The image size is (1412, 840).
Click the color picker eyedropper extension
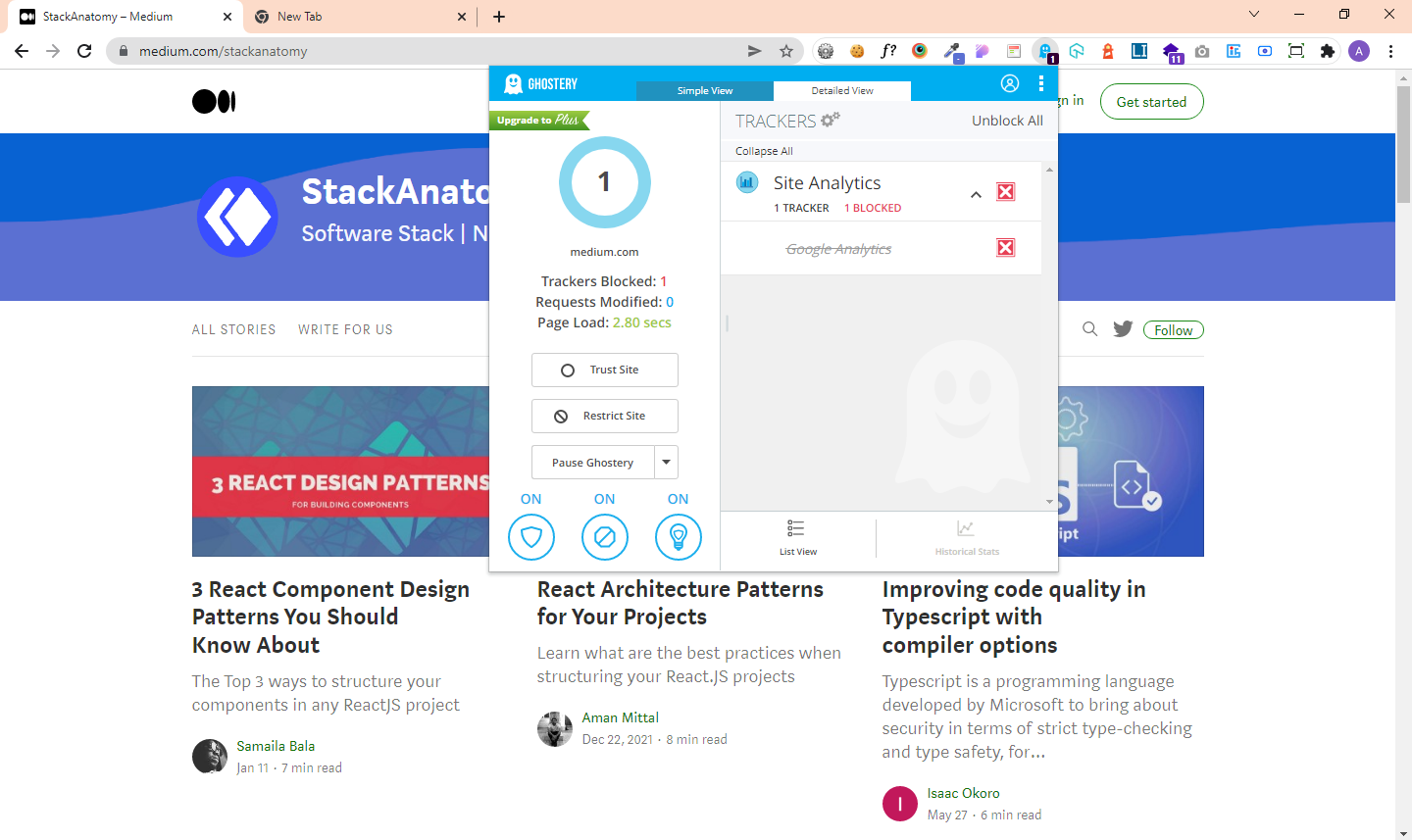click(x=951, y=51)
